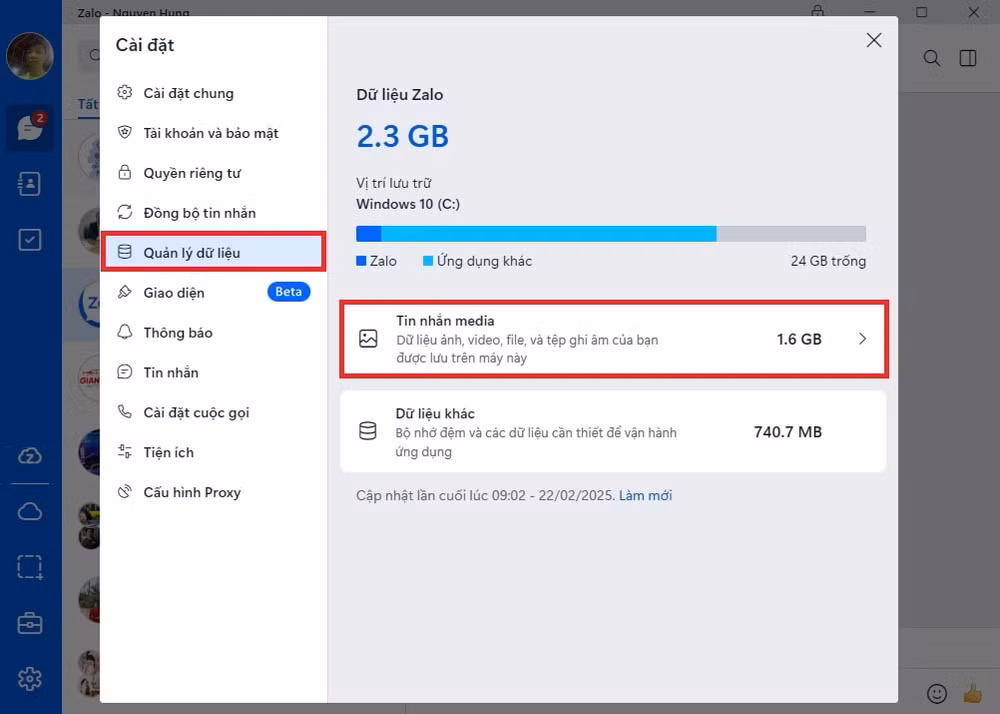Click the Làm mới refresh link

pos(645,496)
